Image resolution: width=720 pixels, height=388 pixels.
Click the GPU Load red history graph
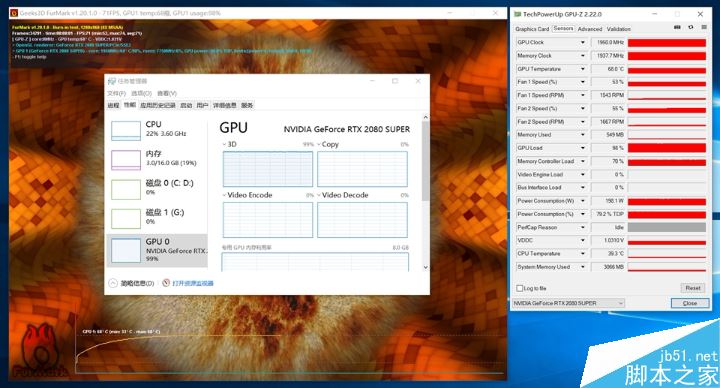coord(667,148)
